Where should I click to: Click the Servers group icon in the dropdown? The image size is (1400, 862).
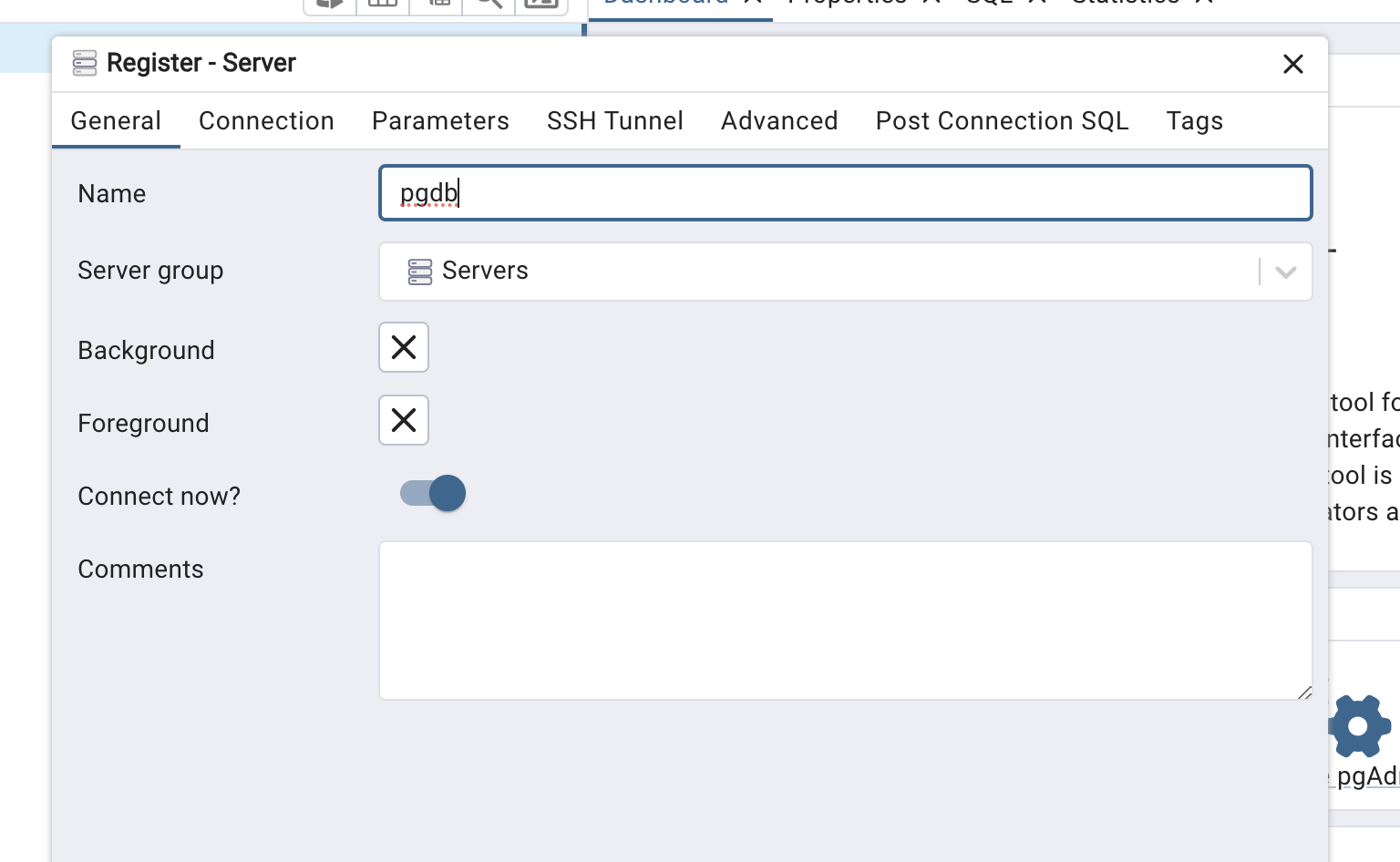click(420, 272)
